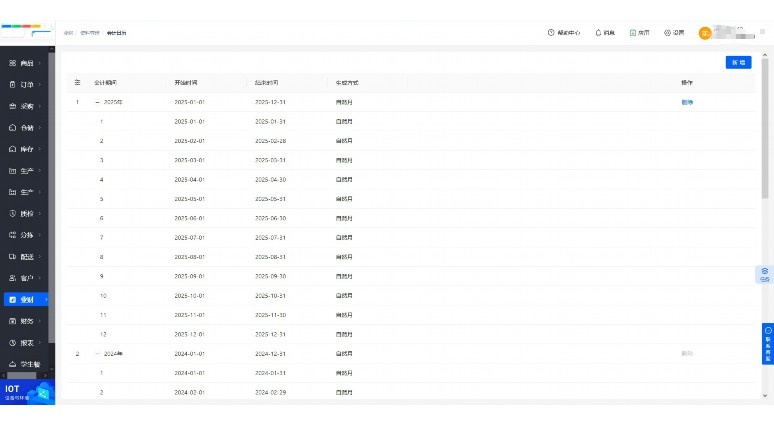
Task: Expand the 订单 menu chevron
Action: pos(39,84)
